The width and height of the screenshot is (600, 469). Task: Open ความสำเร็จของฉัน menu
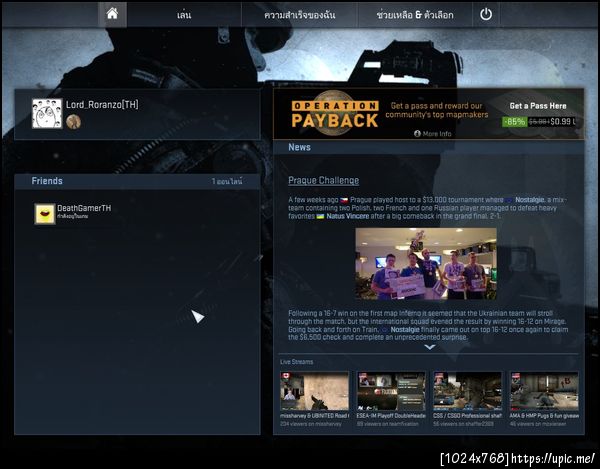click(x=300, y=15)
